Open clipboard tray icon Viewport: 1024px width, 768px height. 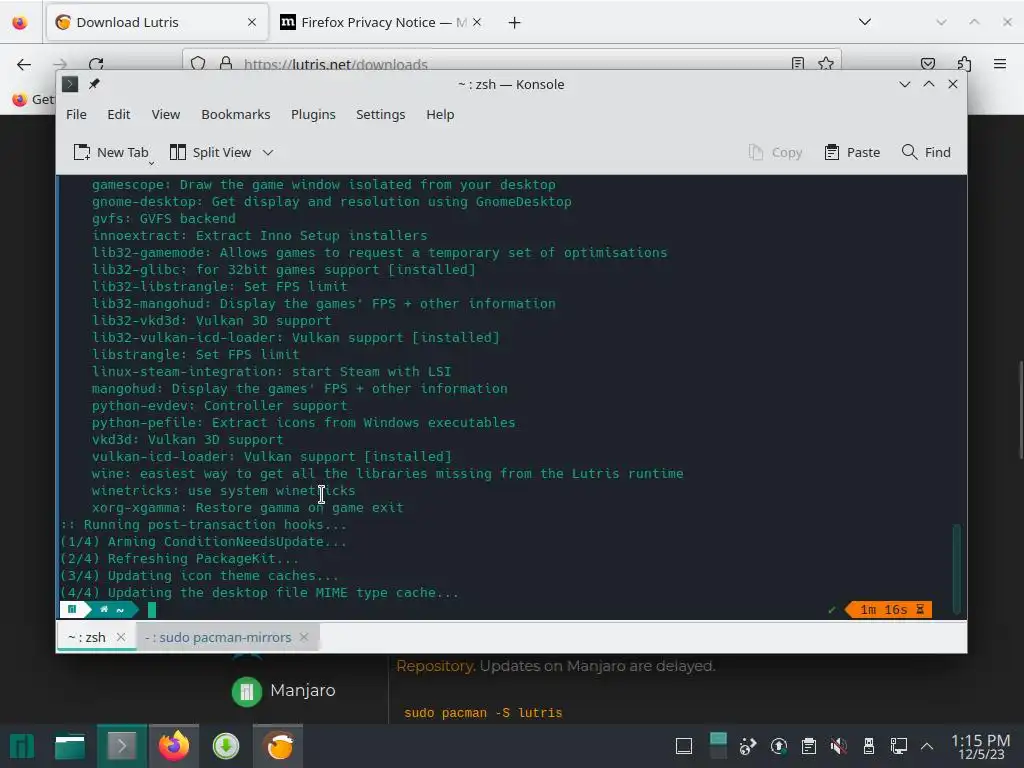(x=808, y=746)
